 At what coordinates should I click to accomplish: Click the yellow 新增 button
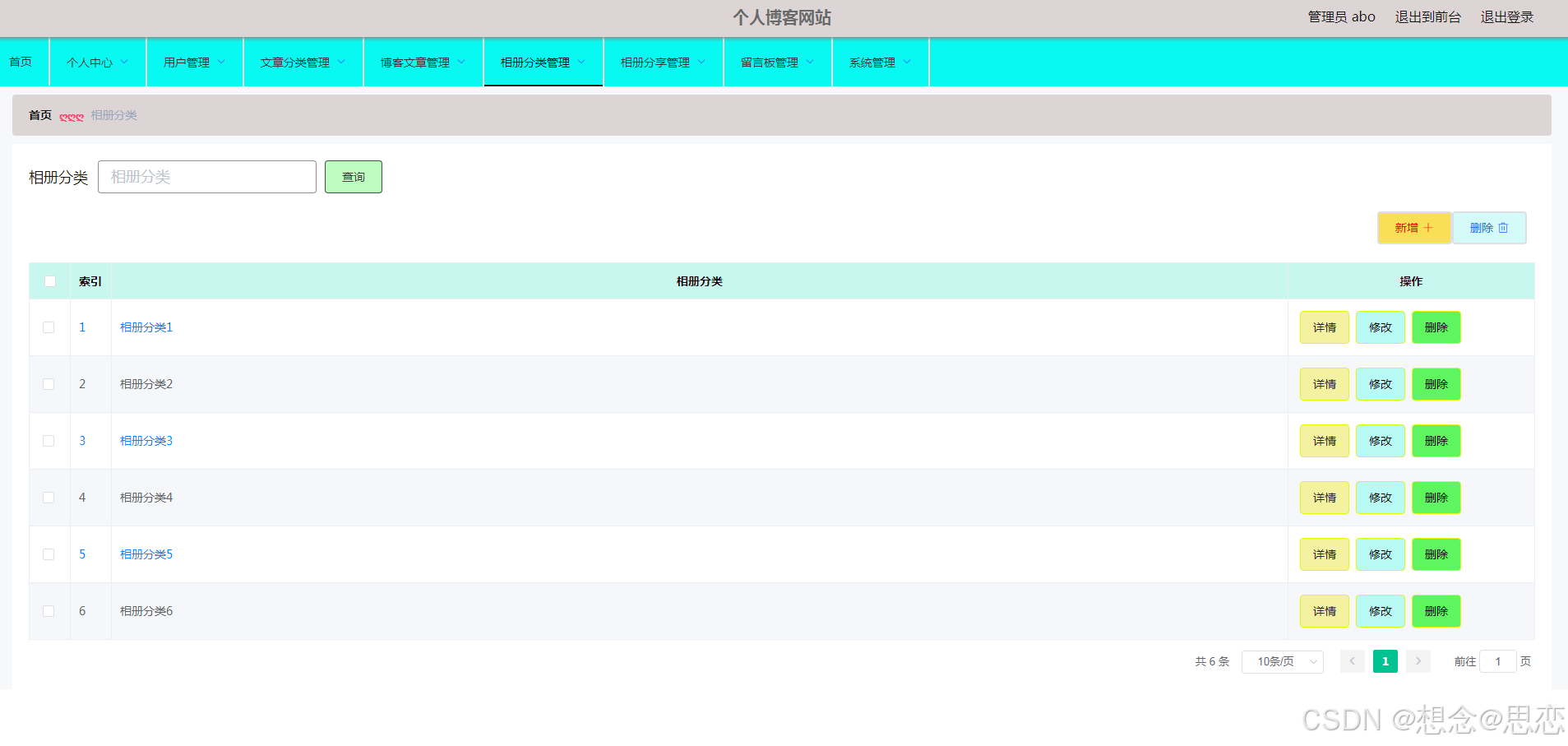click(x=1414, y=228)
